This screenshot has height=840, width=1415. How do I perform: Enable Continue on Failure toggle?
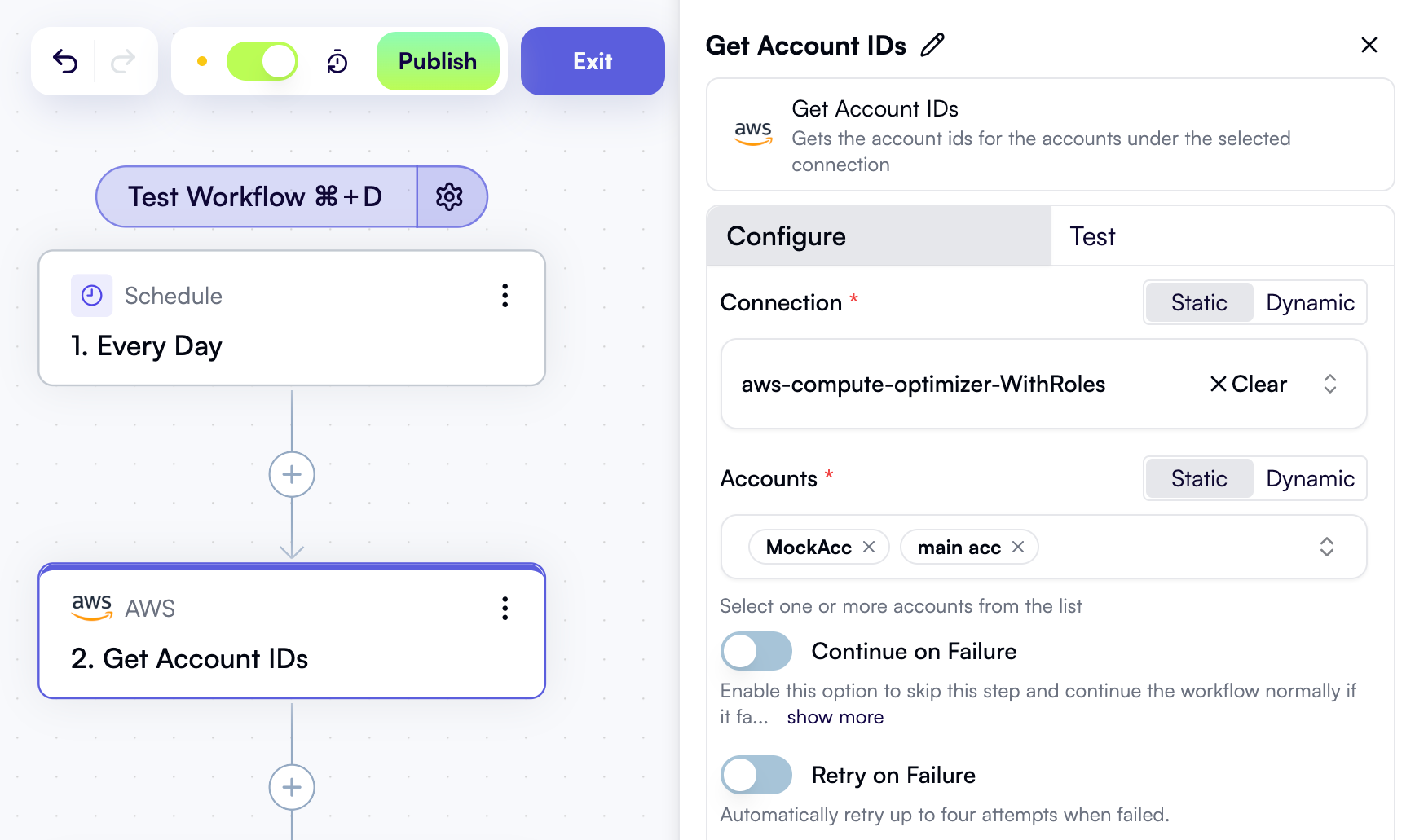pos(756,651)
